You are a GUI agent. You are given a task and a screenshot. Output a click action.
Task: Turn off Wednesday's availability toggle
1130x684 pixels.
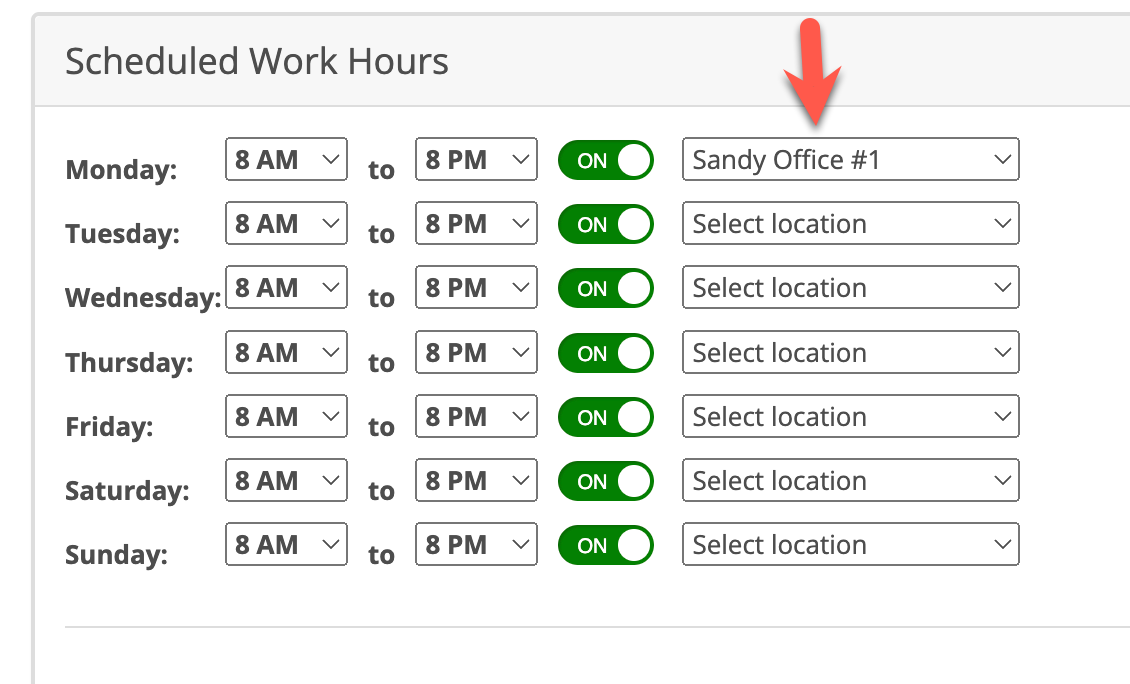605,287
